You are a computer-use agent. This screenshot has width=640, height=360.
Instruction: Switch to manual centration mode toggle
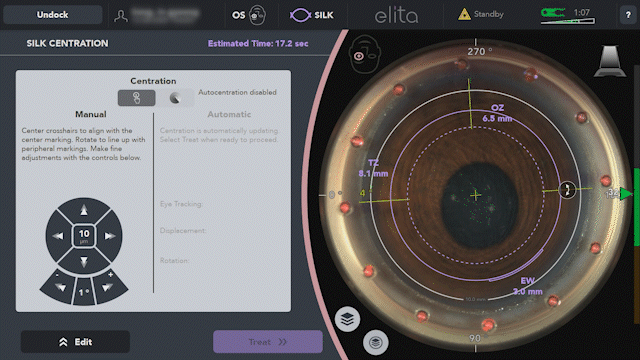(x=136, y=98)
